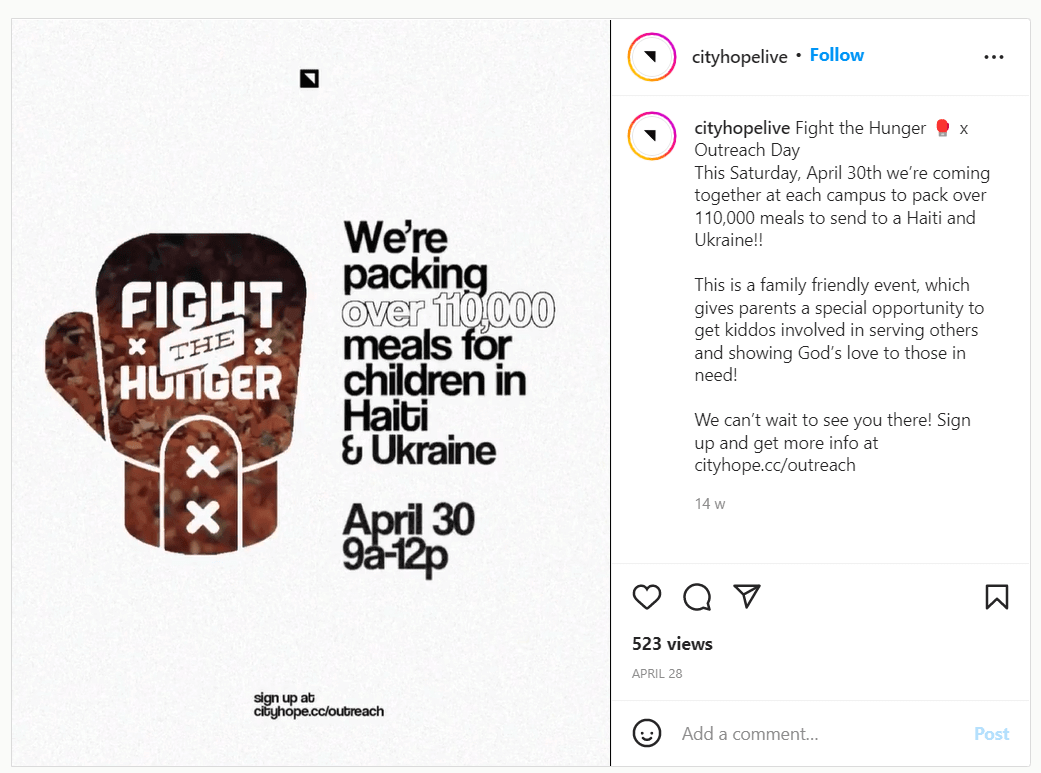This screenshot has height=773, width=1041.
Task: Open comments via the speech bubble icon
Action: pyautogui.click(x=697, y=597)
